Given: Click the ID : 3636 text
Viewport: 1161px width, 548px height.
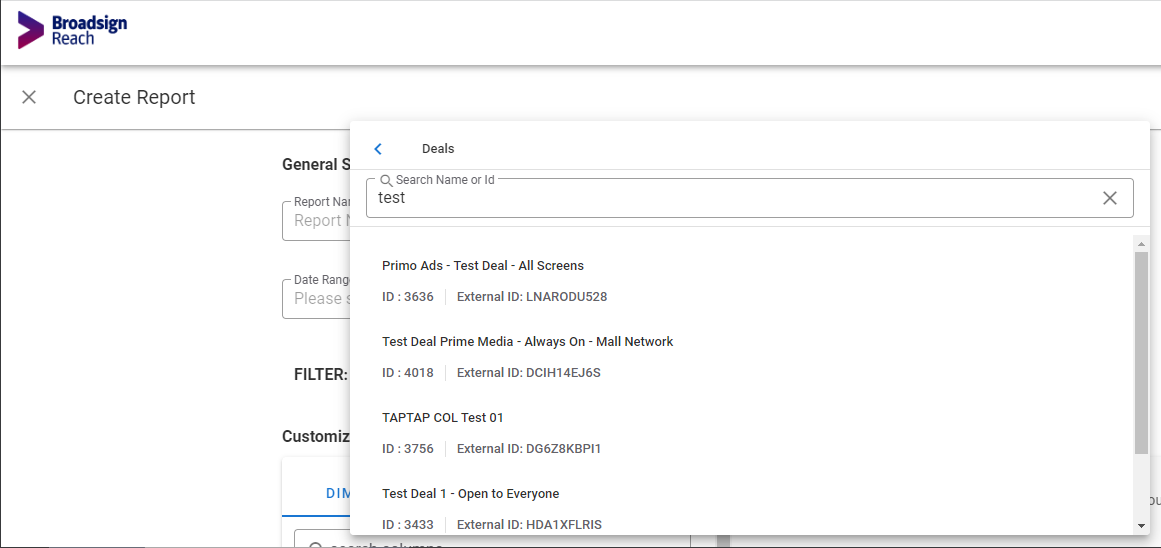Looking at the screenshot, I should pyautogui.click(x=407, y=297).
